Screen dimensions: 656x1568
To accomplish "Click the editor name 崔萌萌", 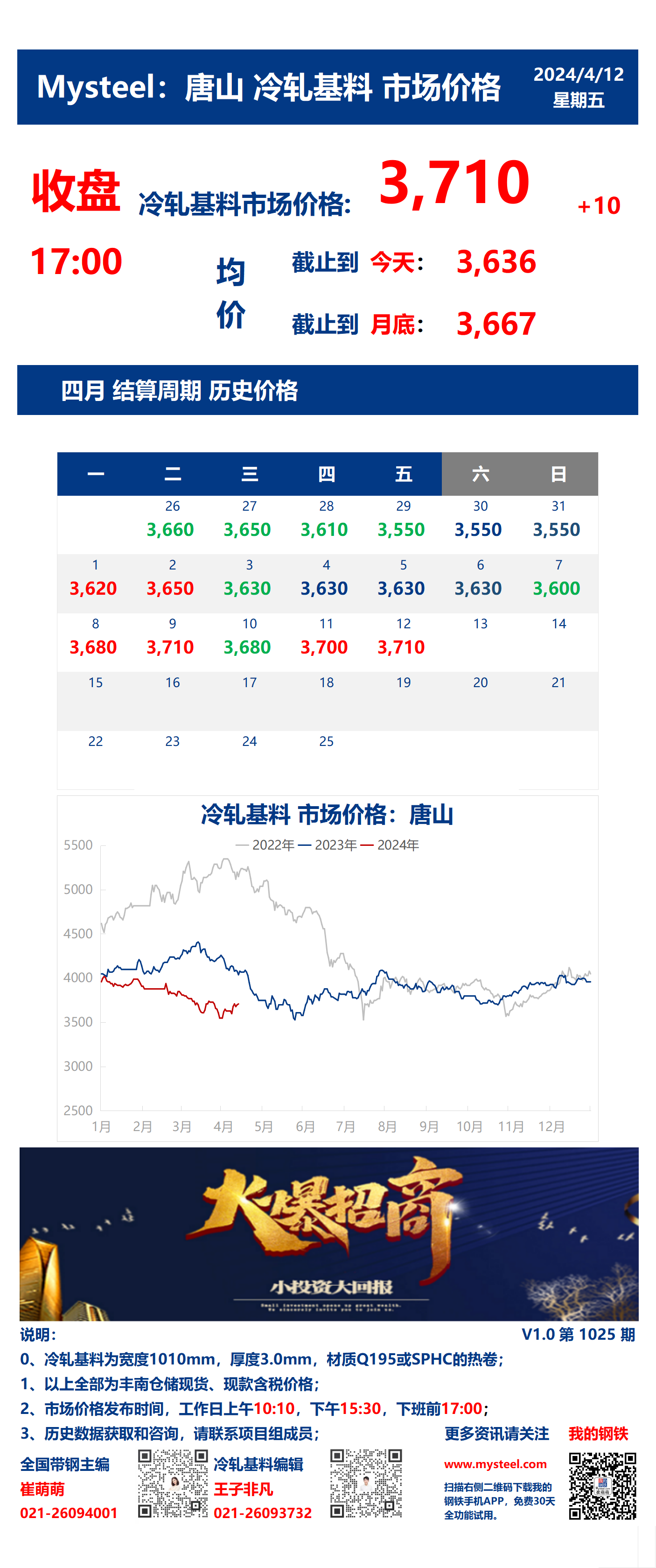I will pos(42,1490).
